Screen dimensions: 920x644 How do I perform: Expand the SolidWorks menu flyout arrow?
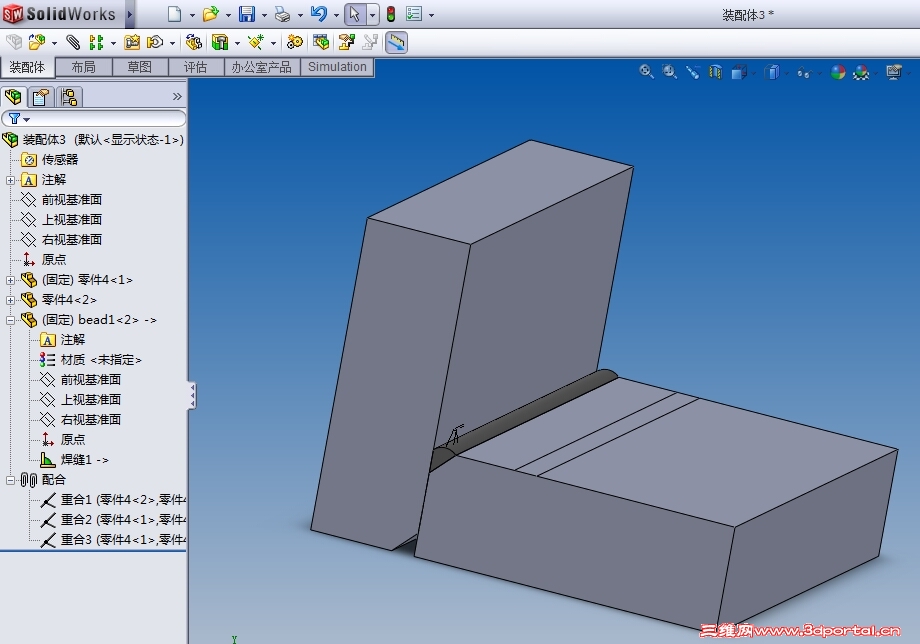(130, 14)
